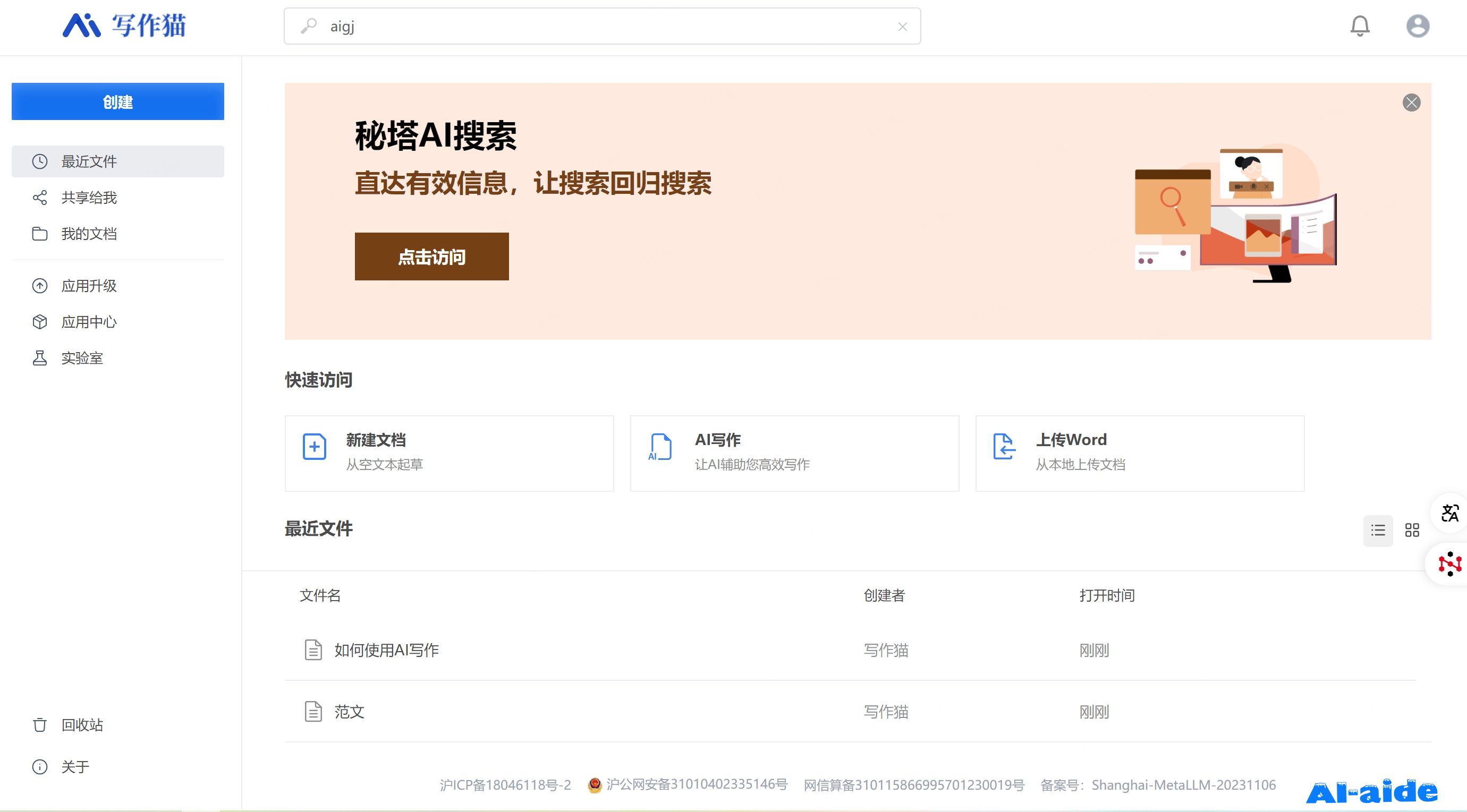Open 回收站 trash
Screen dimensions: 1467x812
coord(118,725)
